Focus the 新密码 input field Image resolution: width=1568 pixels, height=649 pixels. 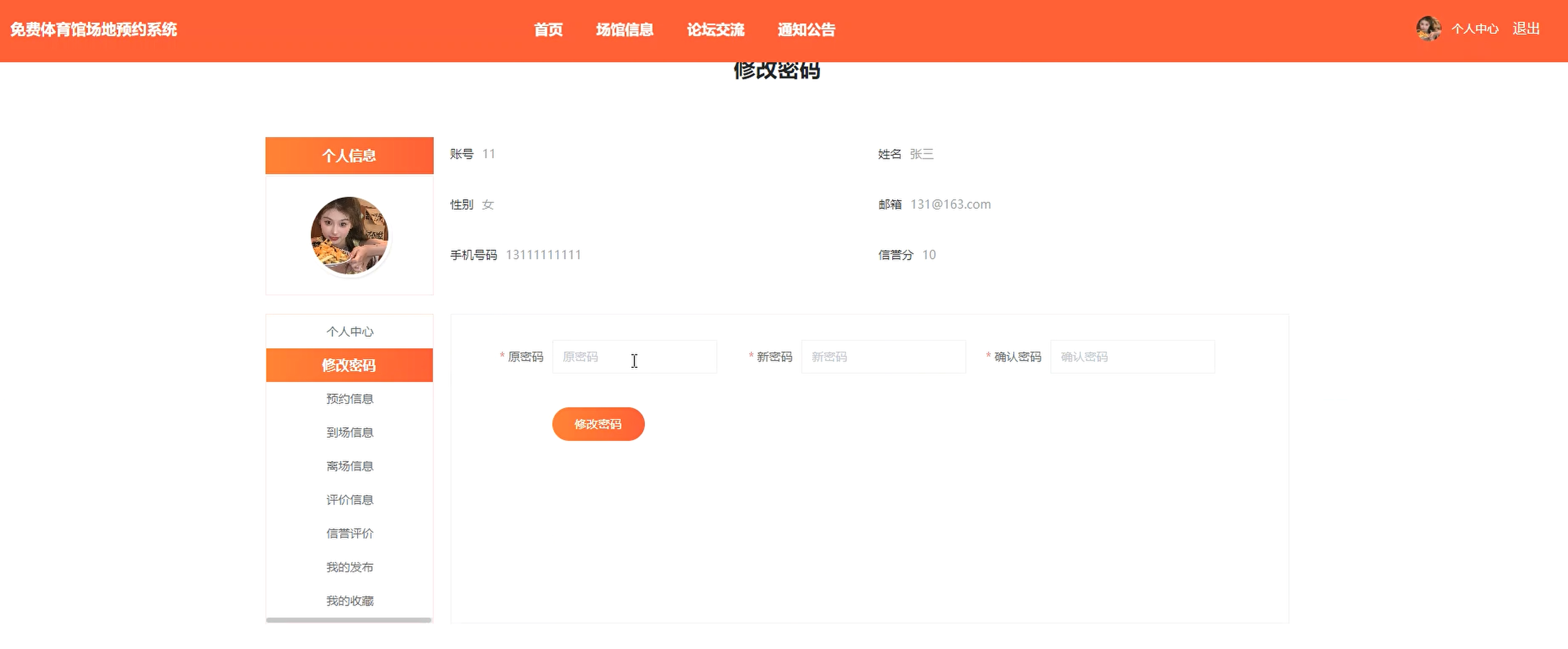pyautogui.click(x=883, y=357)
